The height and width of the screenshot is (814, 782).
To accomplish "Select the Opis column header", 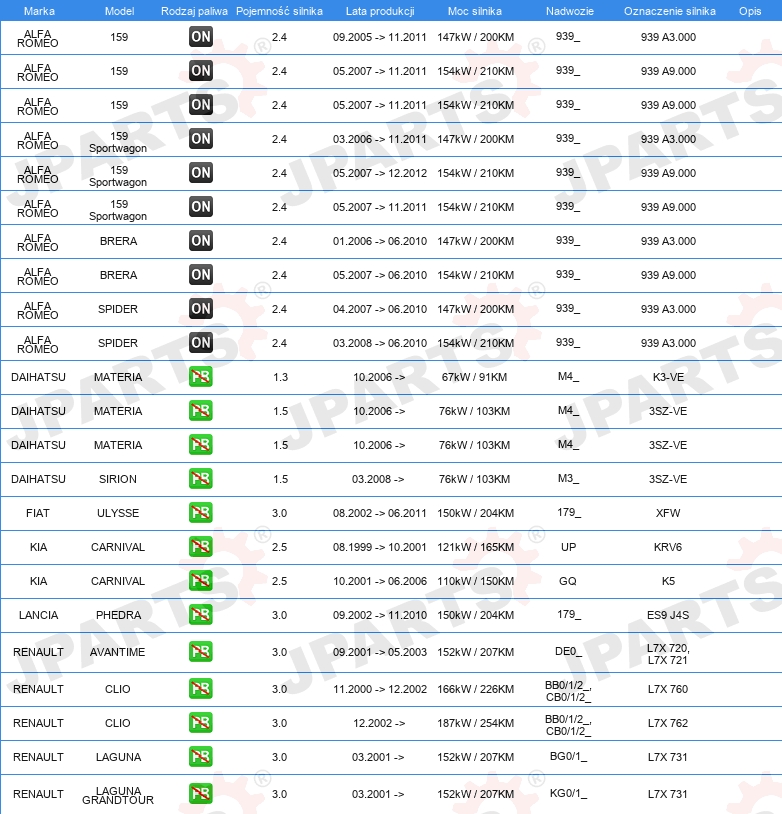I will click(750, 11).
